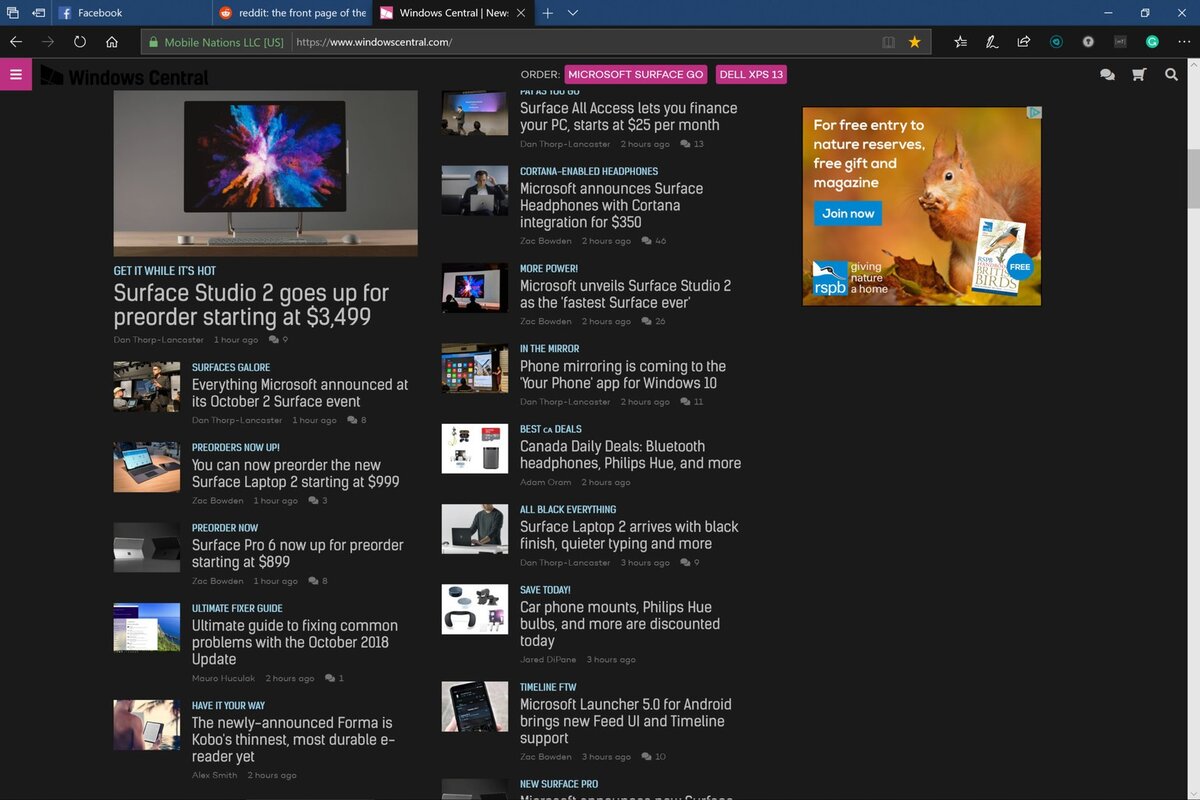Open Car phone mounts discount article

(x=620, y=624)
